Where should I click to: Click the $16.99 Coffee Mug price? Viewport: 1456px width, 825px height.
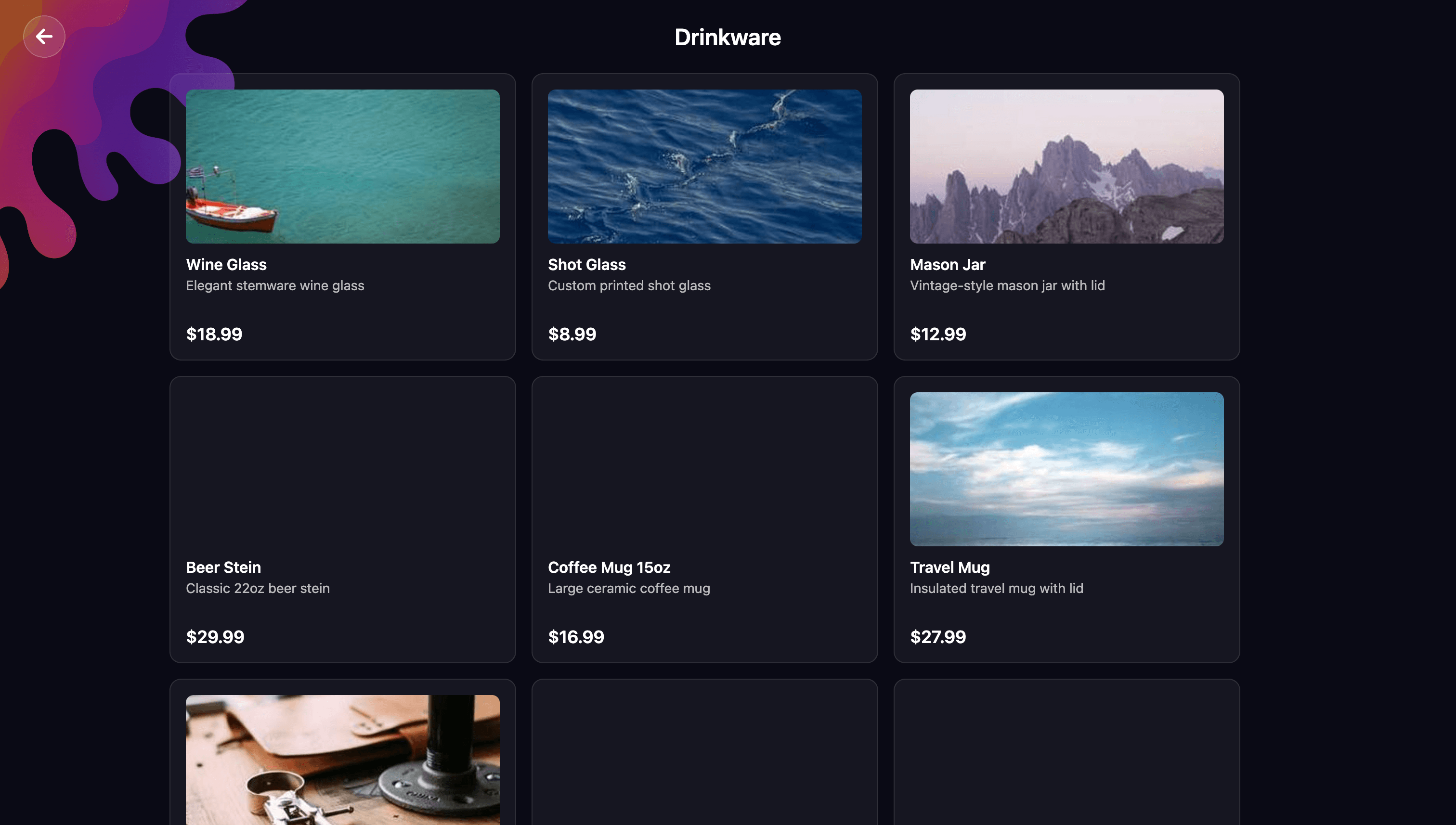(x=576, y=637)
